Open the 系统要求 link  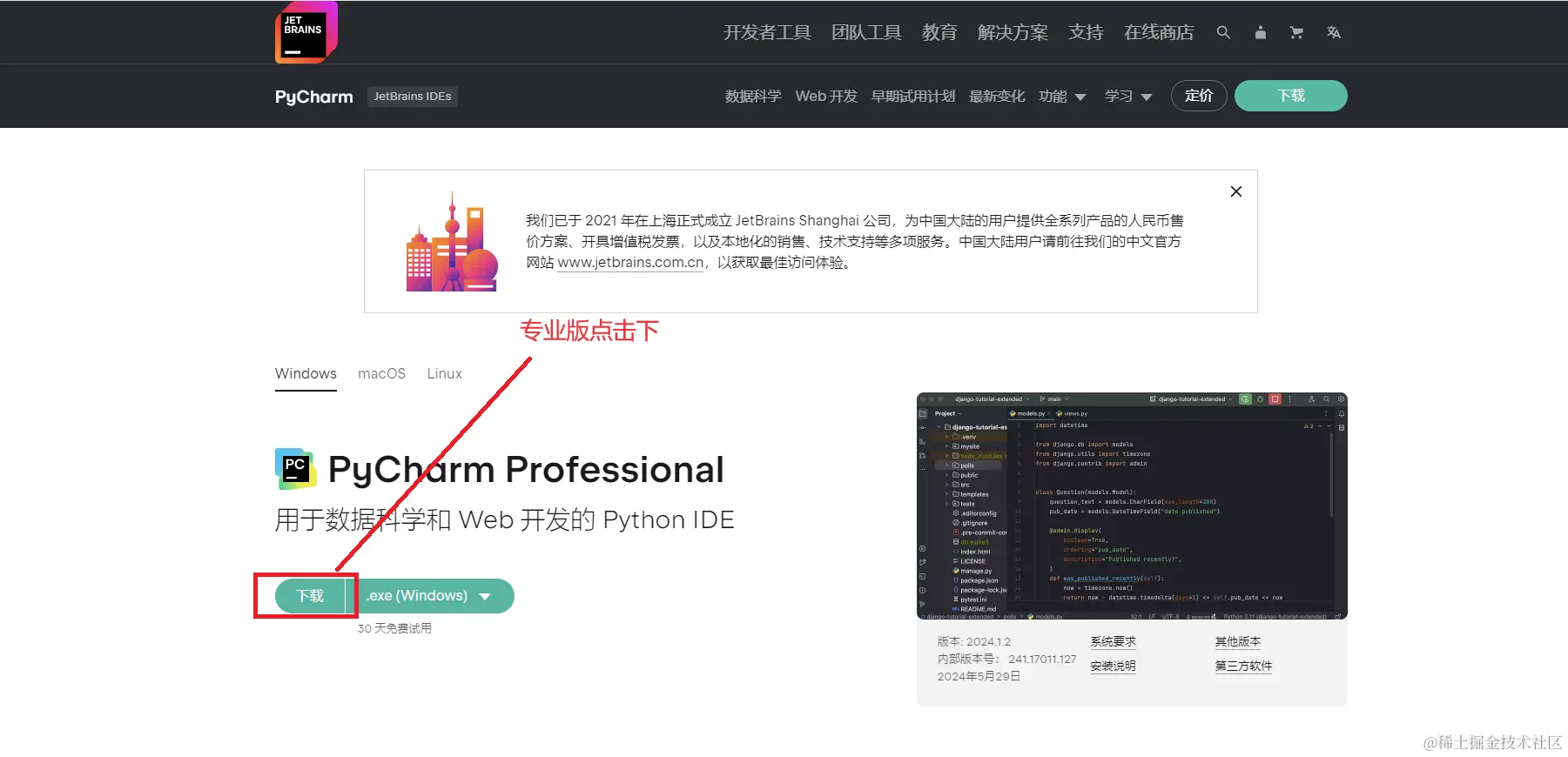tap(1113, 642)
